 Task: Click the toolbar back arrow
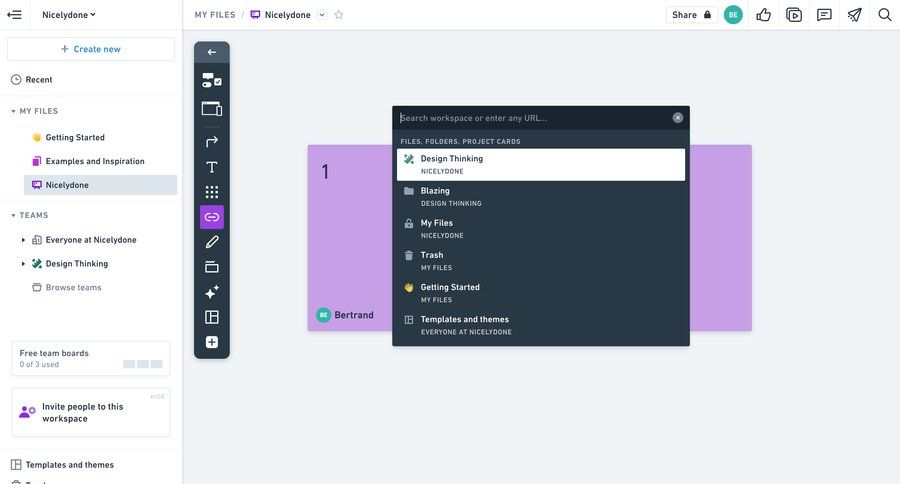(212, 52)
